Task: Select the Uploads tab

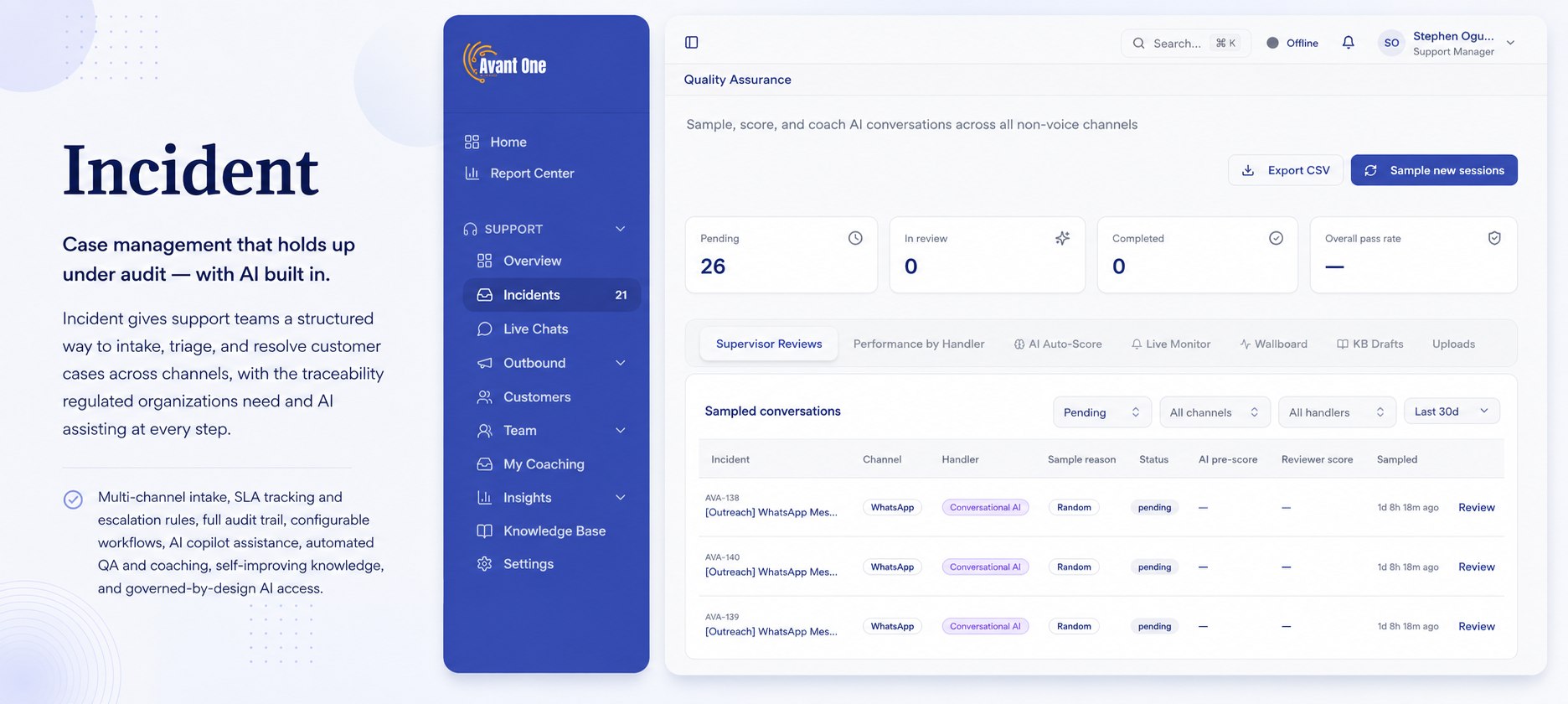Action: coord(1453,344)
